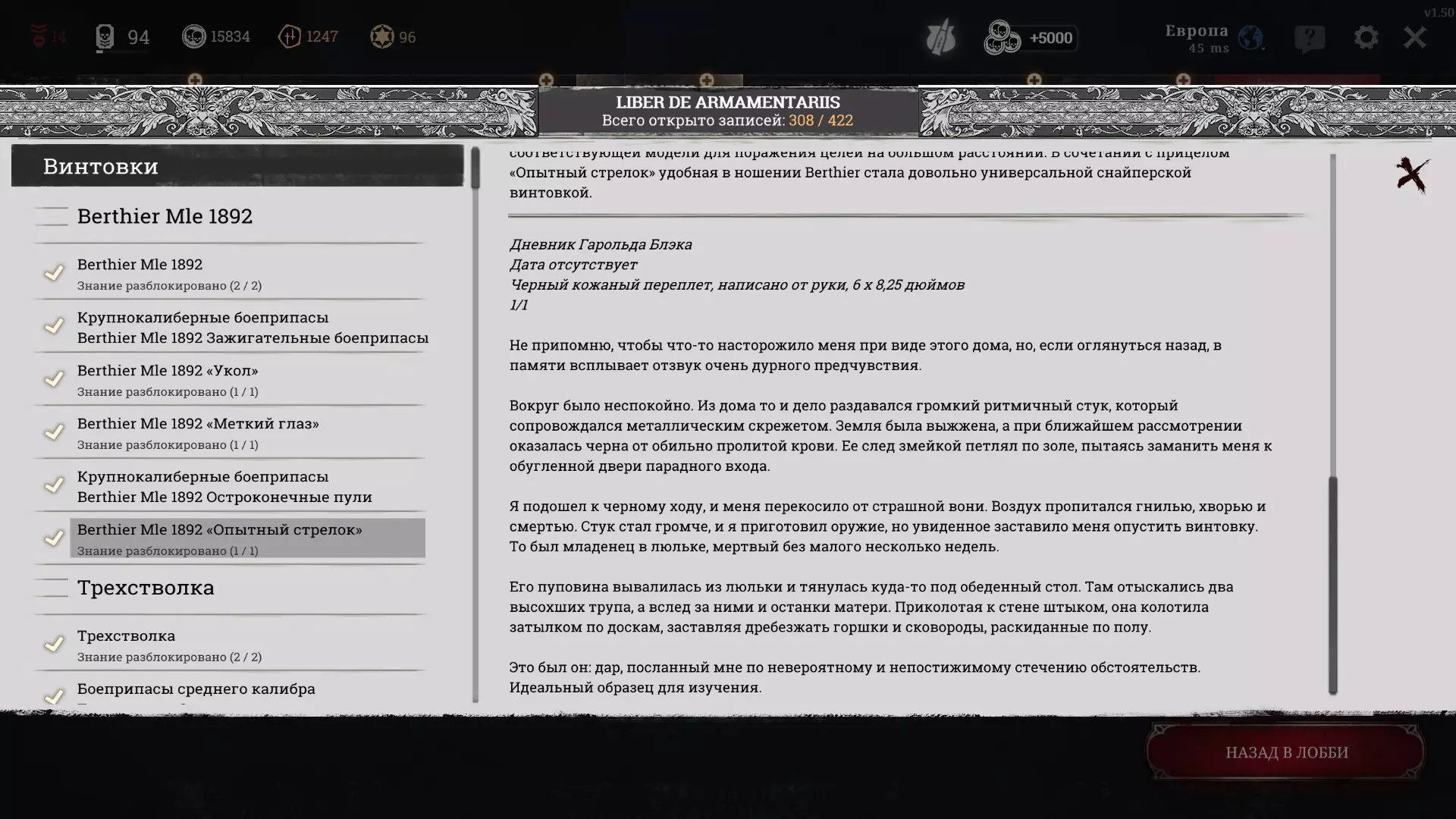Click the star badge event points icon
This screenshot has height=819, width=1456.
click(381, 36)
